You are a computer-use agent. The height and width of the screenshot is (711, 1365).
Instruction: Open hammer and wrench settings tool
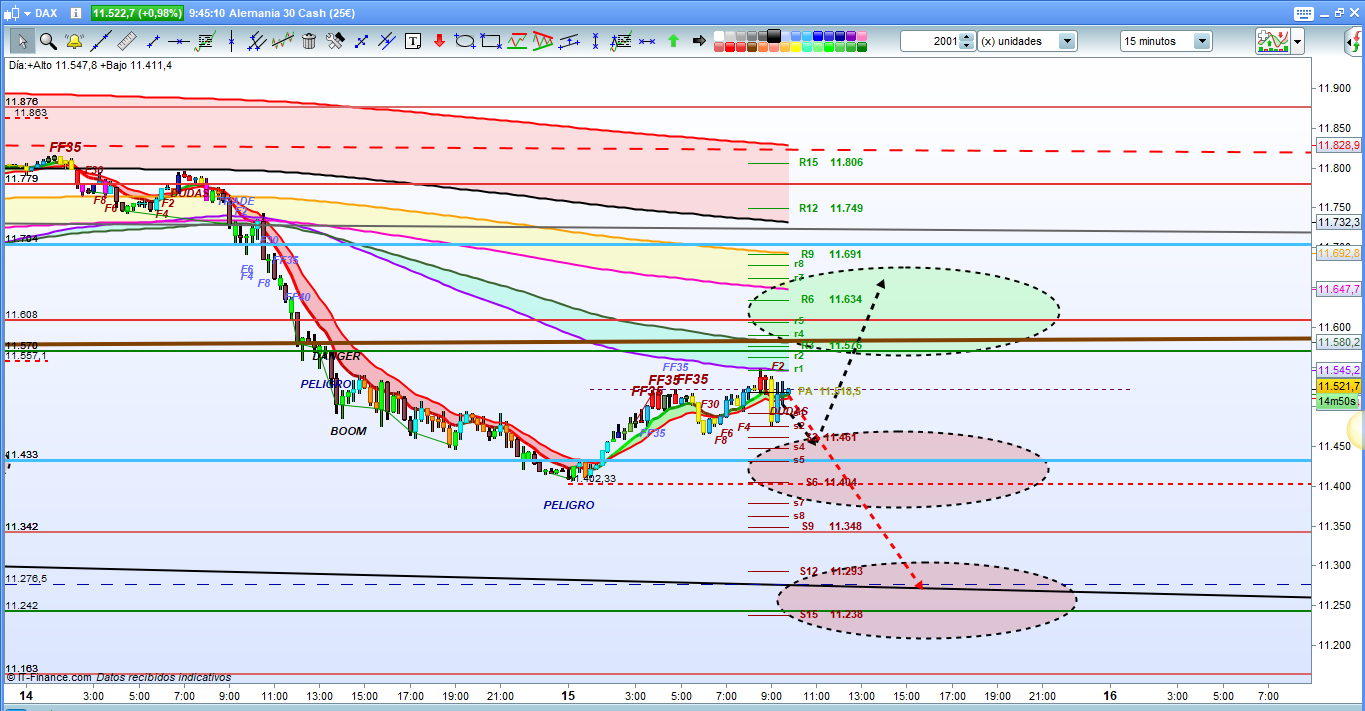click(x=335, y=41)
